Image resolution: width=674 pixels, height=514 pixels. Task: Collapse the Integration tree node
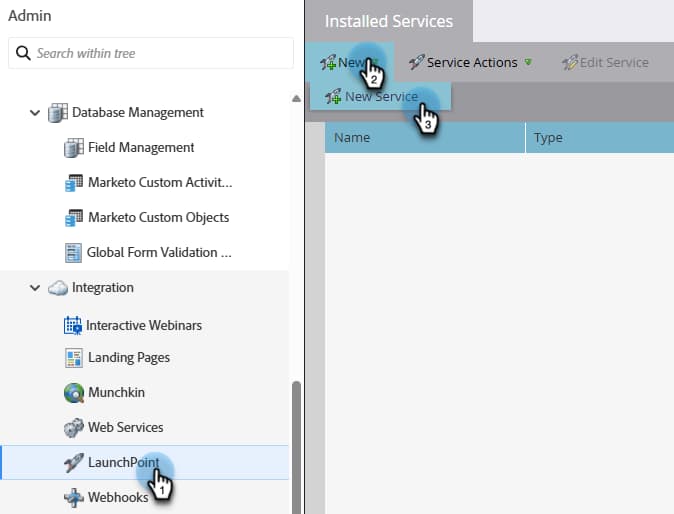pos(35,288)
